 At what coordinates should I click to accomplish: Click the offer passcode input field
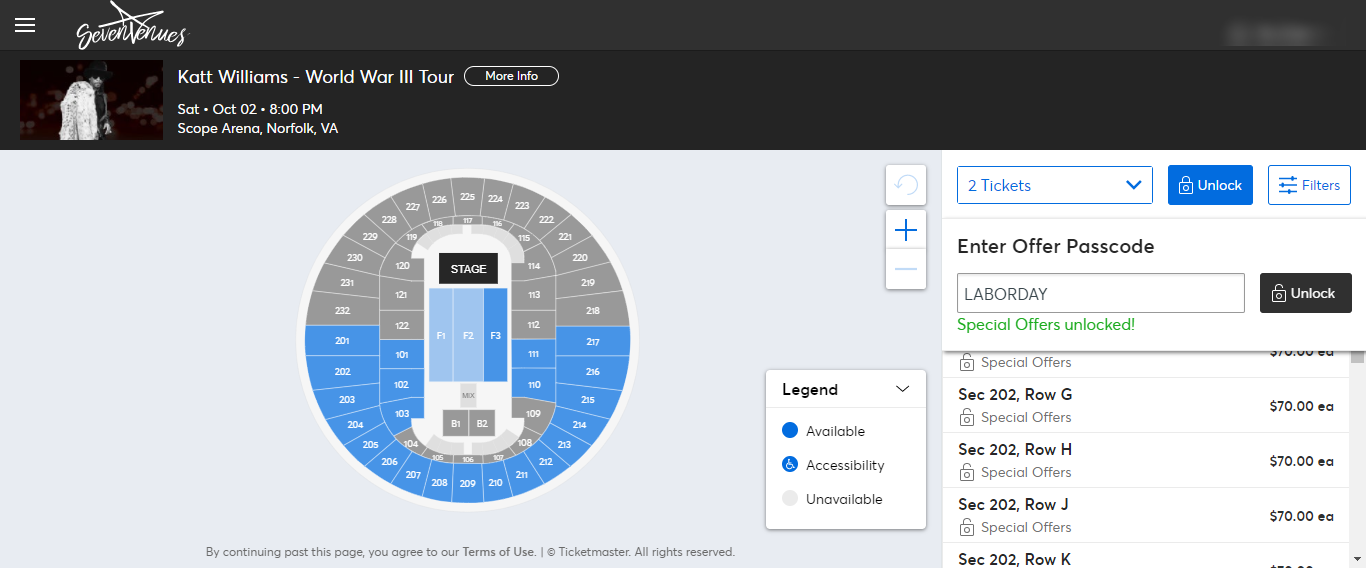[1100, 294]
